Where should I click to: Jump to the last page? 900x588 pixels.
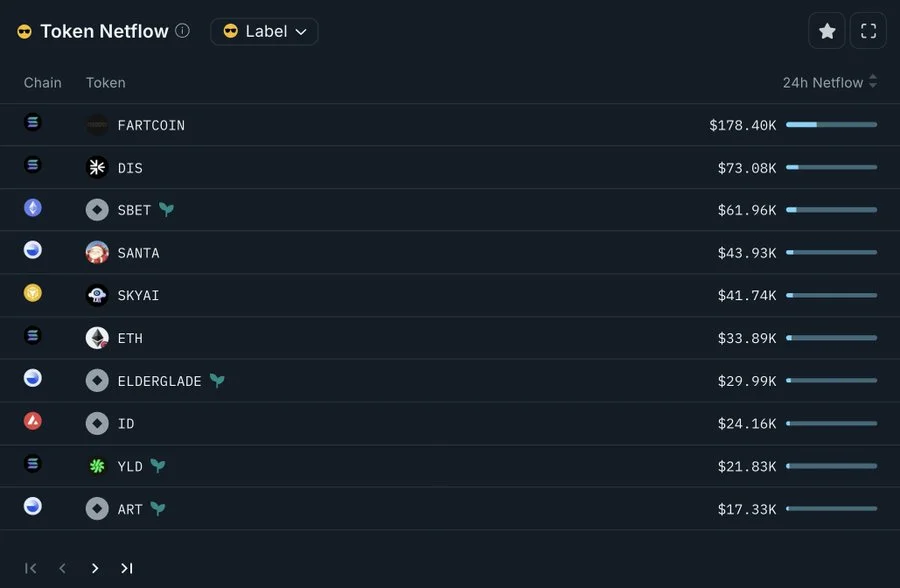coord(127,568)
